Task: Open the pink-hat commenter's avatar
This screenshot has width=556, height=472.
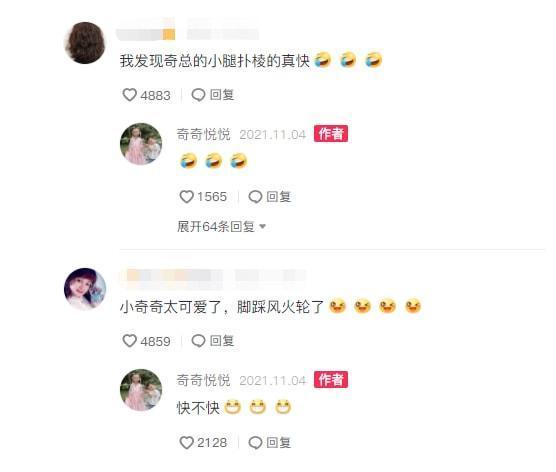Action: tap(85, 289)
